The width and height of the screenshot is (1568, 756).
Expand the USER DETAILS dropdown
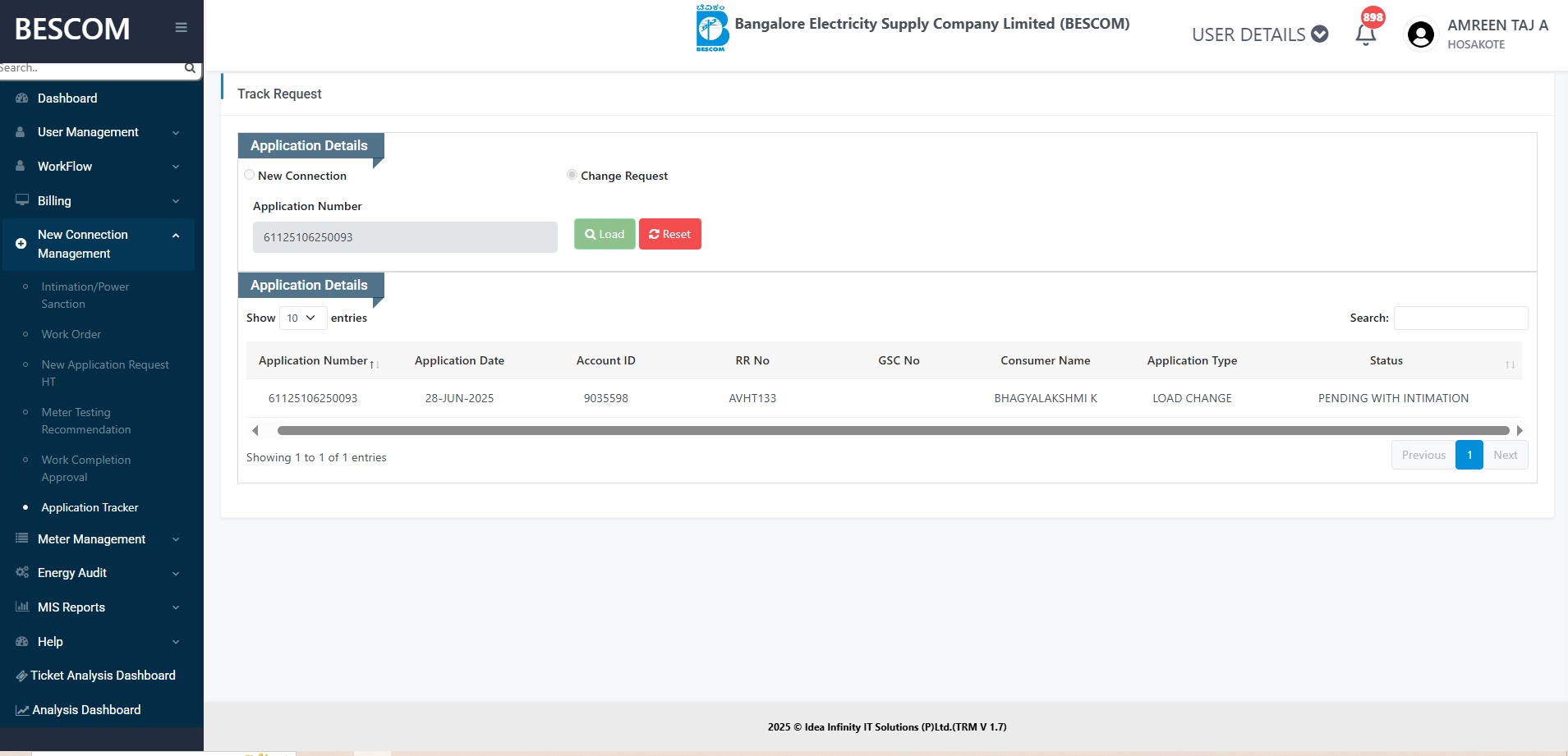click(1260, 34)
